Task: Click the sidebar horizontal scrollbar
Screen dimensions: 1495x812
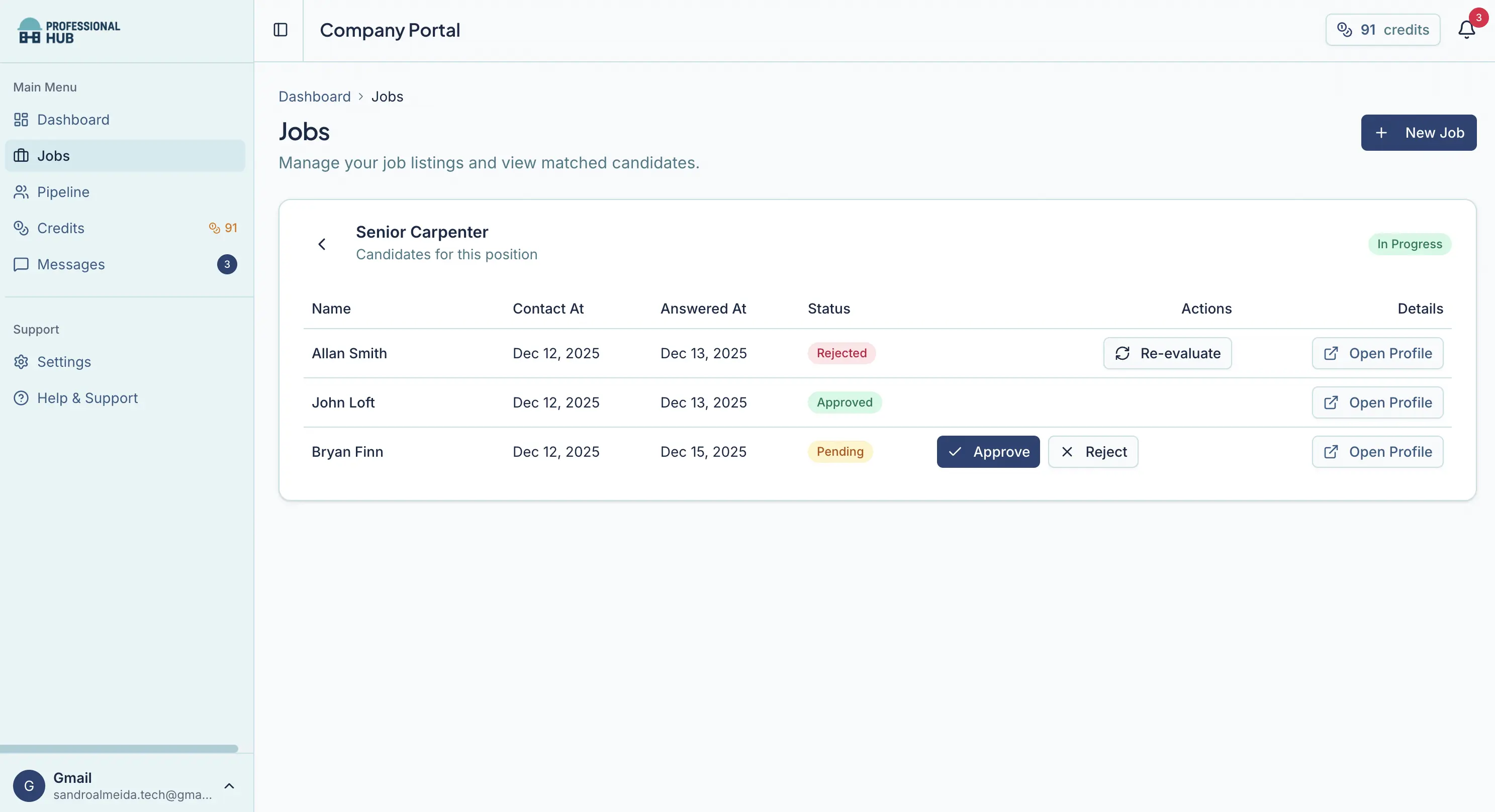Action: click(x=119, y=748)
